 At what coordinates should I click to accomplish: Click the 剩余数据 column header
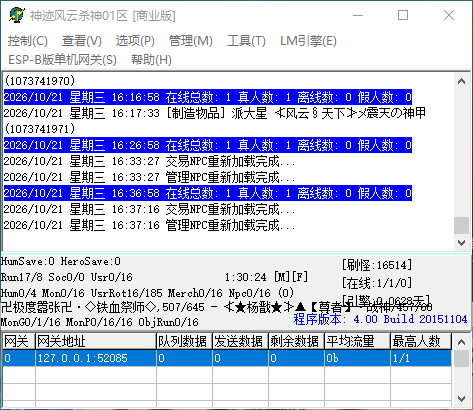click(296, 341)
